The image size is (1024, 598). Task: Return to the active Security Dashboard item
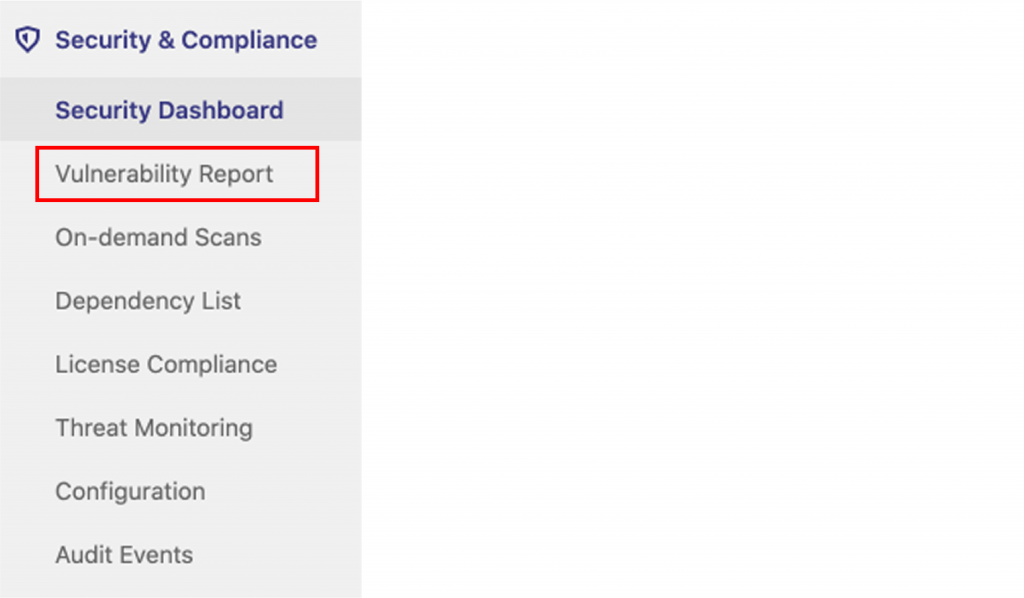point(169,110)
